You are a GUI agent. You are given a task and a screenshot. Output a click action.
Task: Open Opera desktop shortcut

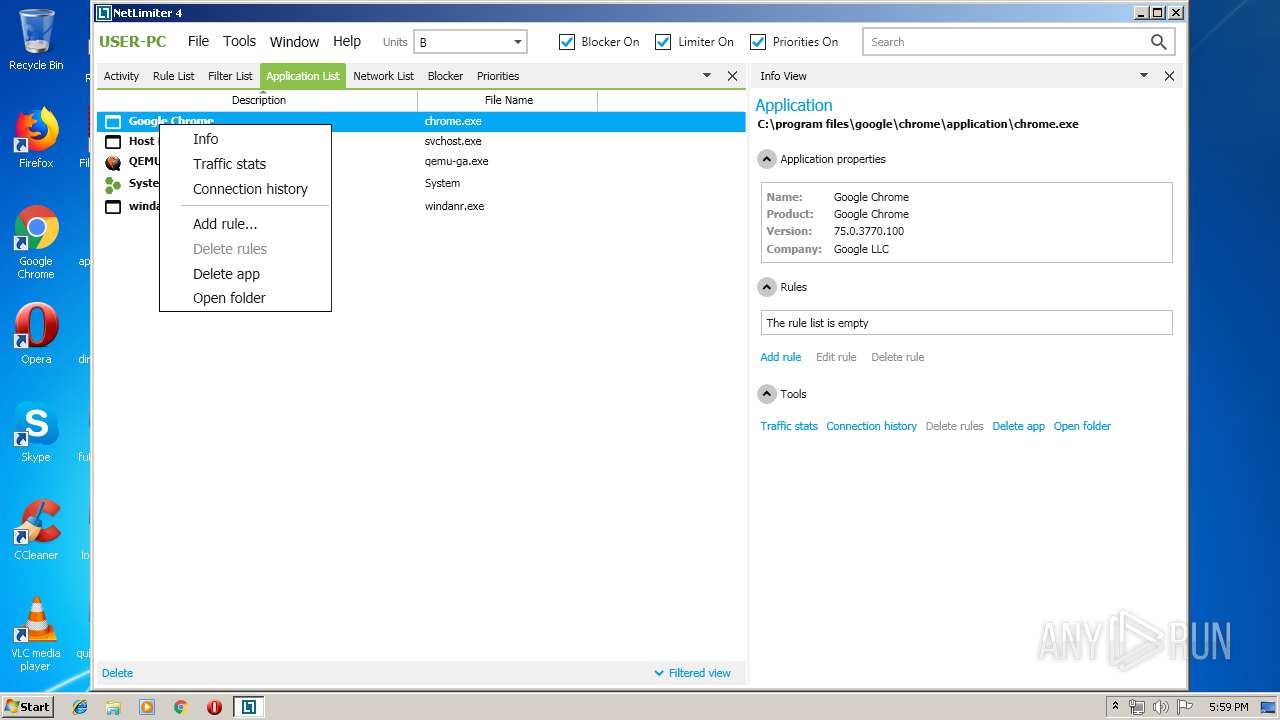click(x=36, y=333)
